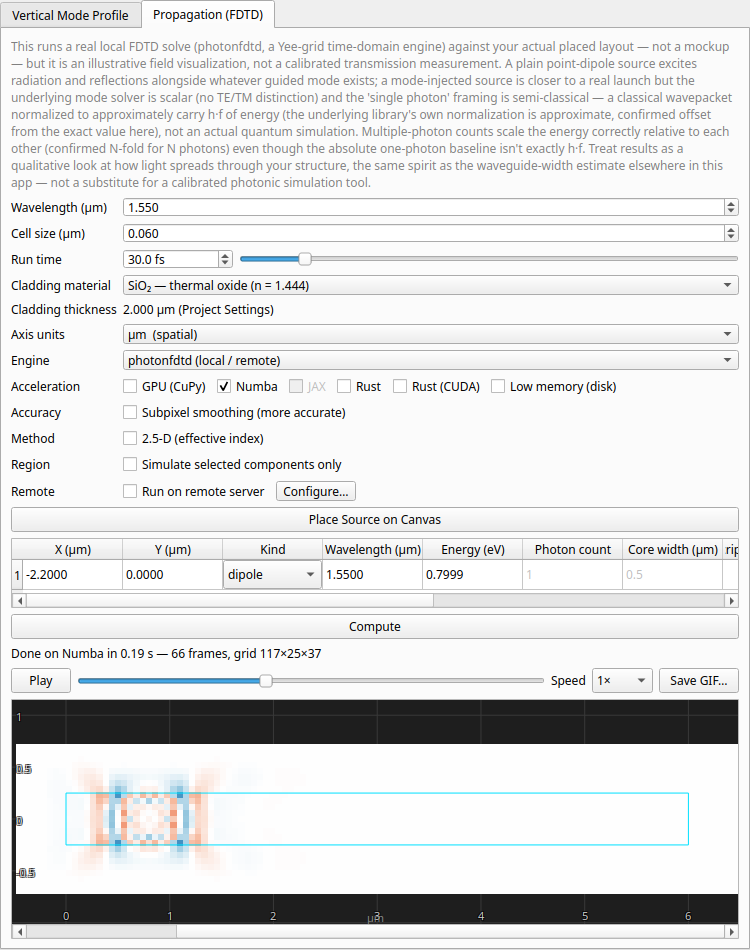Increase Run time with spinner up arrow
The height and width of the screenshot is (950, 750).
225,256
